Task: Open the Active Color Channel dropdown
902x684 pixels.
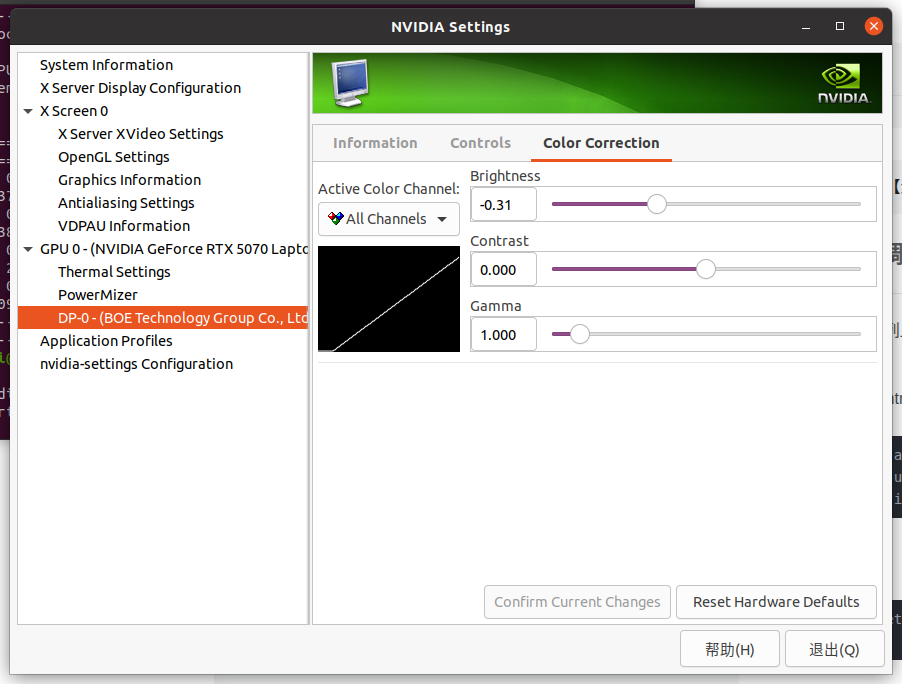Action: point(389,219)
